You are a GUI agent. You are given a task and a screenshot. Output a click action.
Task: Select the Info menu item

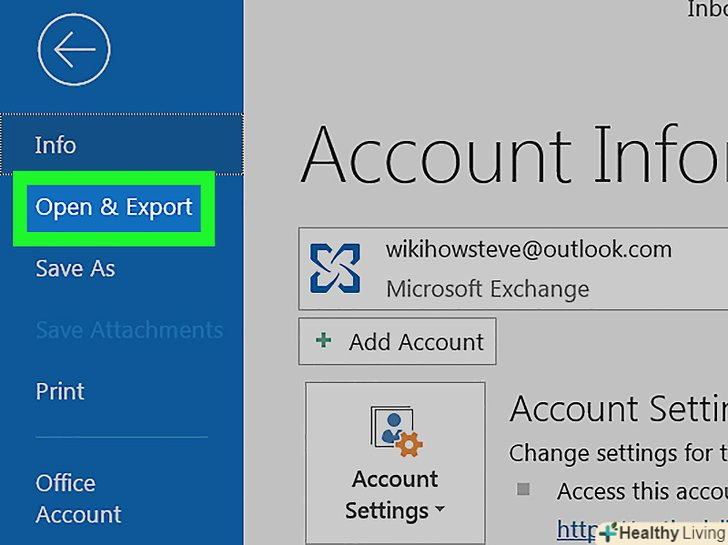(x=122, y=145)
